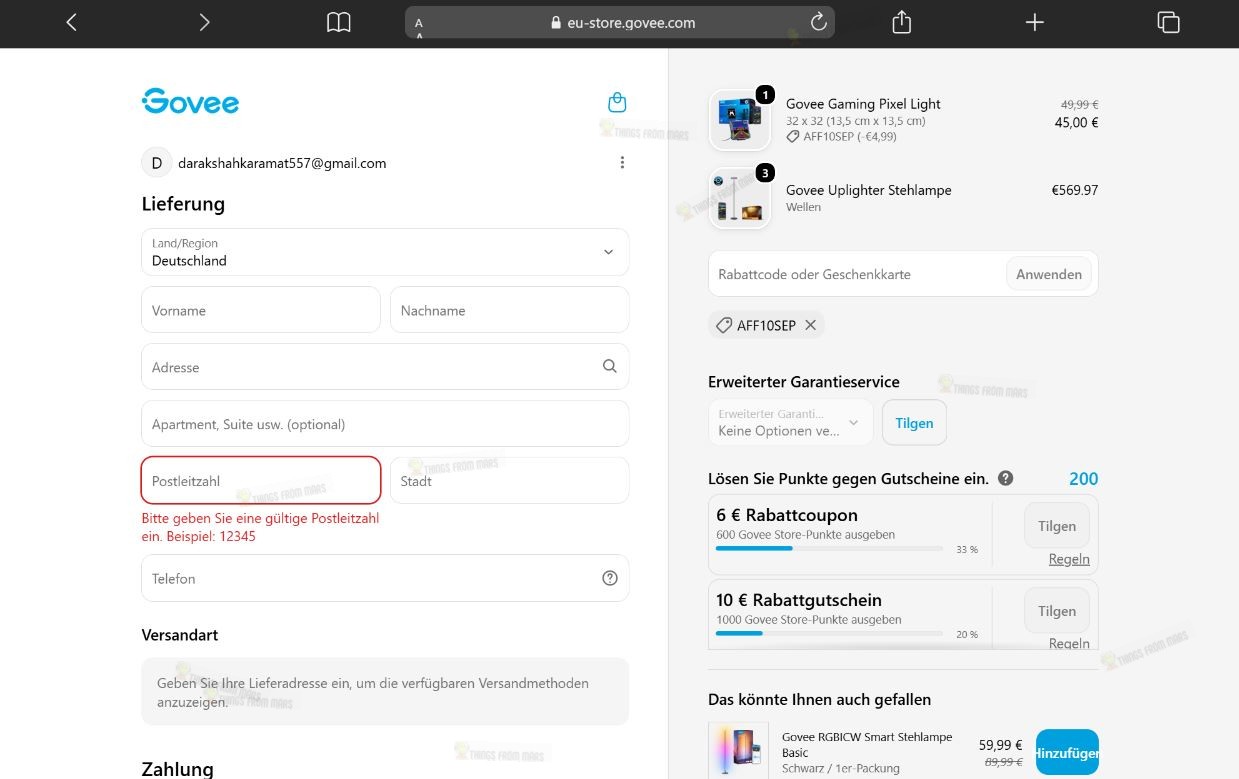Go back in the Safari browser
1239x779 pixels.
click(x=71, y=22)
